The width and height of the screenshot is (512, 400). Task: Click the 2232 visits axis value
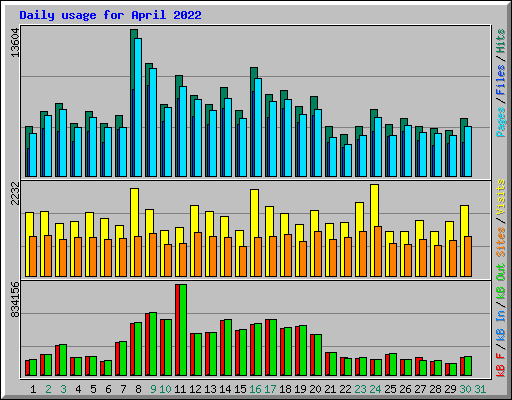15,193
